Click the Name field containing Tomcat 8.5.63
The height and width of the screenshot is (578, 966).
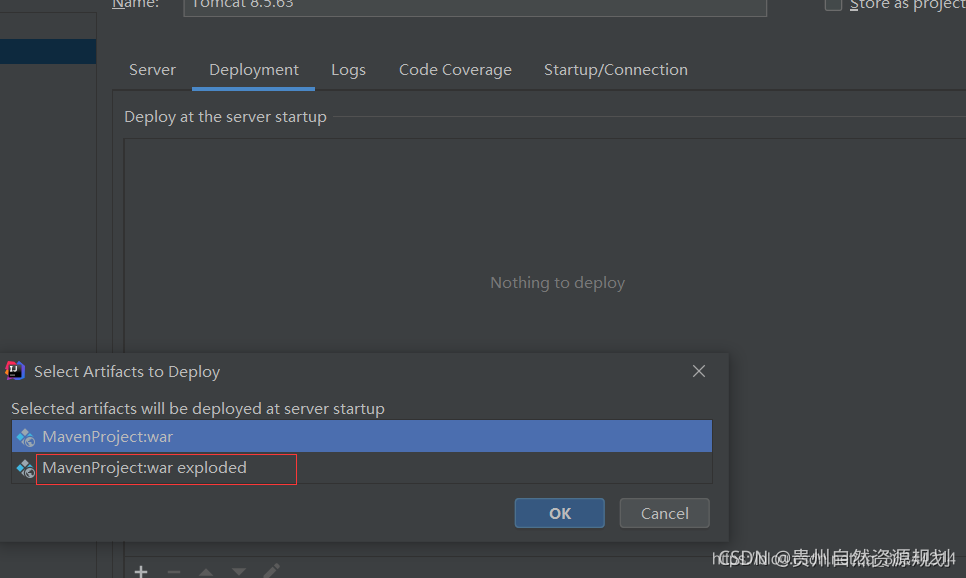475,6
